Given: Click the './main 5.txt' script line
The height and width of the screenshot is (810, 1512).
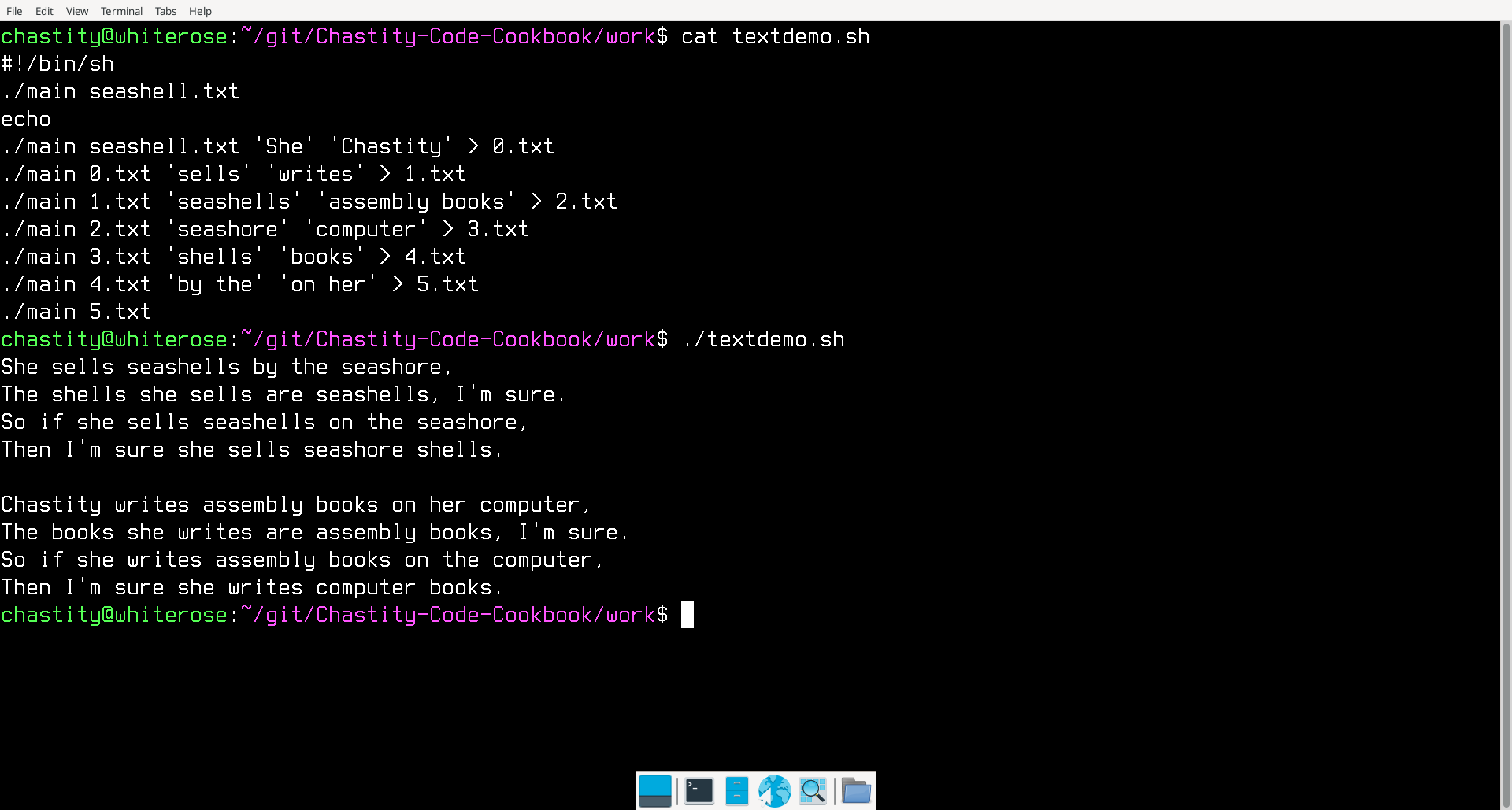Looking at the screenshot, I should [x=76, y=312].
